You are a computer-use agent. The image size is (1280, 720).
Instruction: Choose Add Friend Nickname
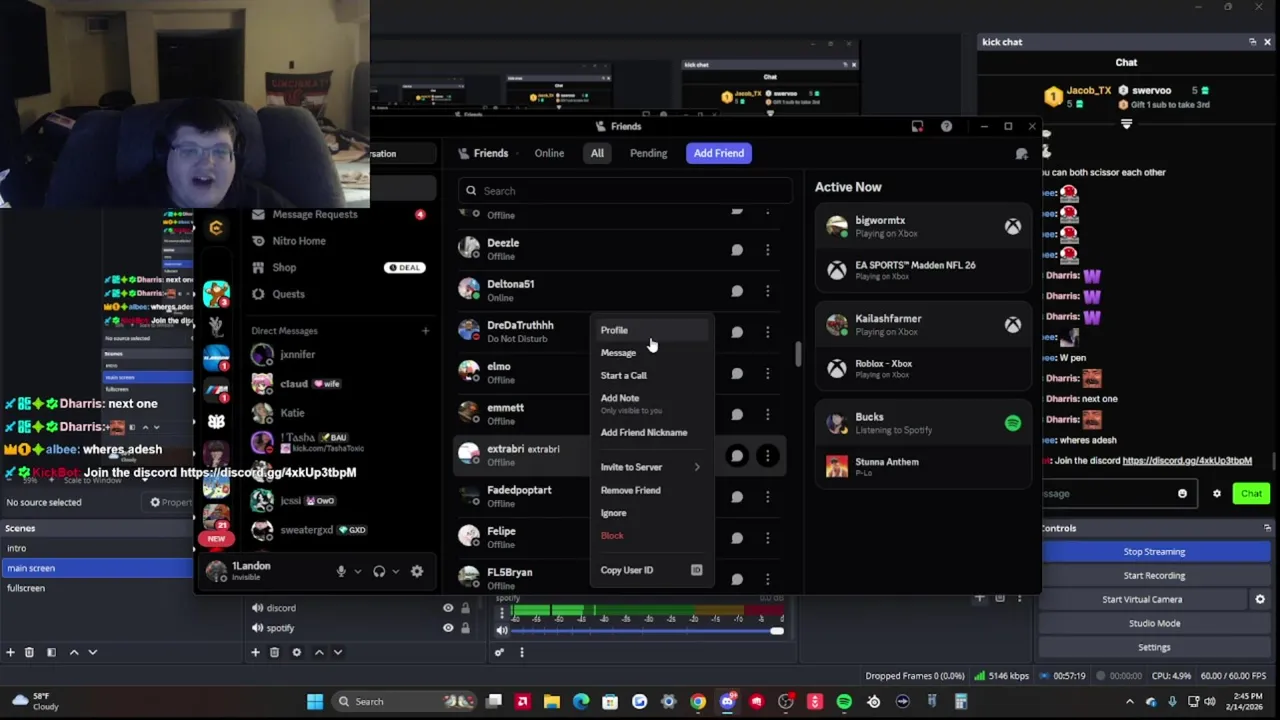pyautogui.click(x=650, y=432)
